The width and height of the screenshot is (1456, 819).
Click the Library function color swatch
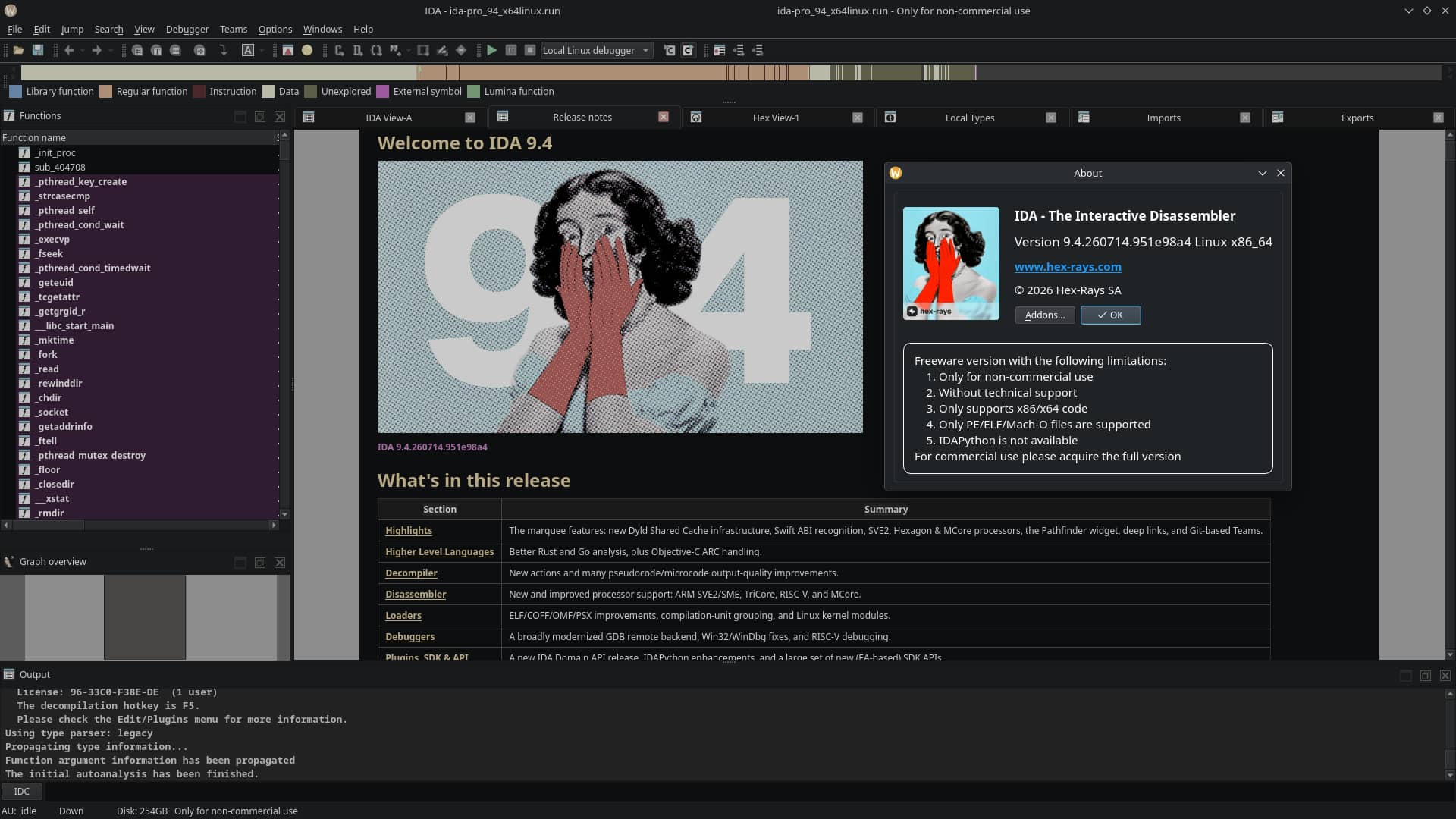(x=15, y=91)
